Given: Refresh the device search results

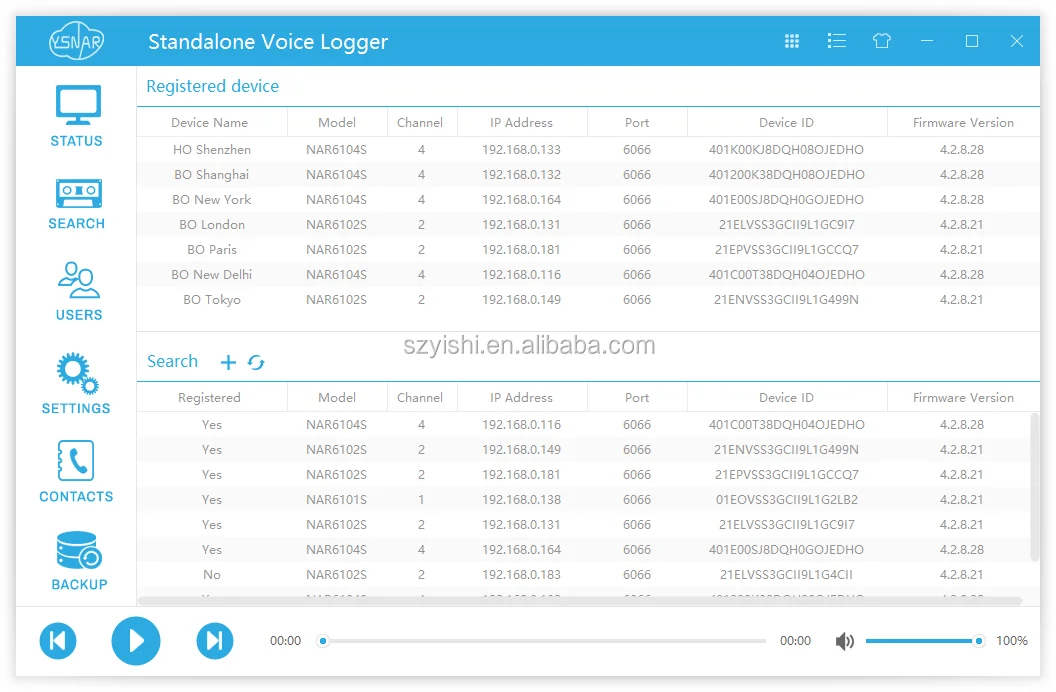Looking at the screenshot, I should coord(257,362).
